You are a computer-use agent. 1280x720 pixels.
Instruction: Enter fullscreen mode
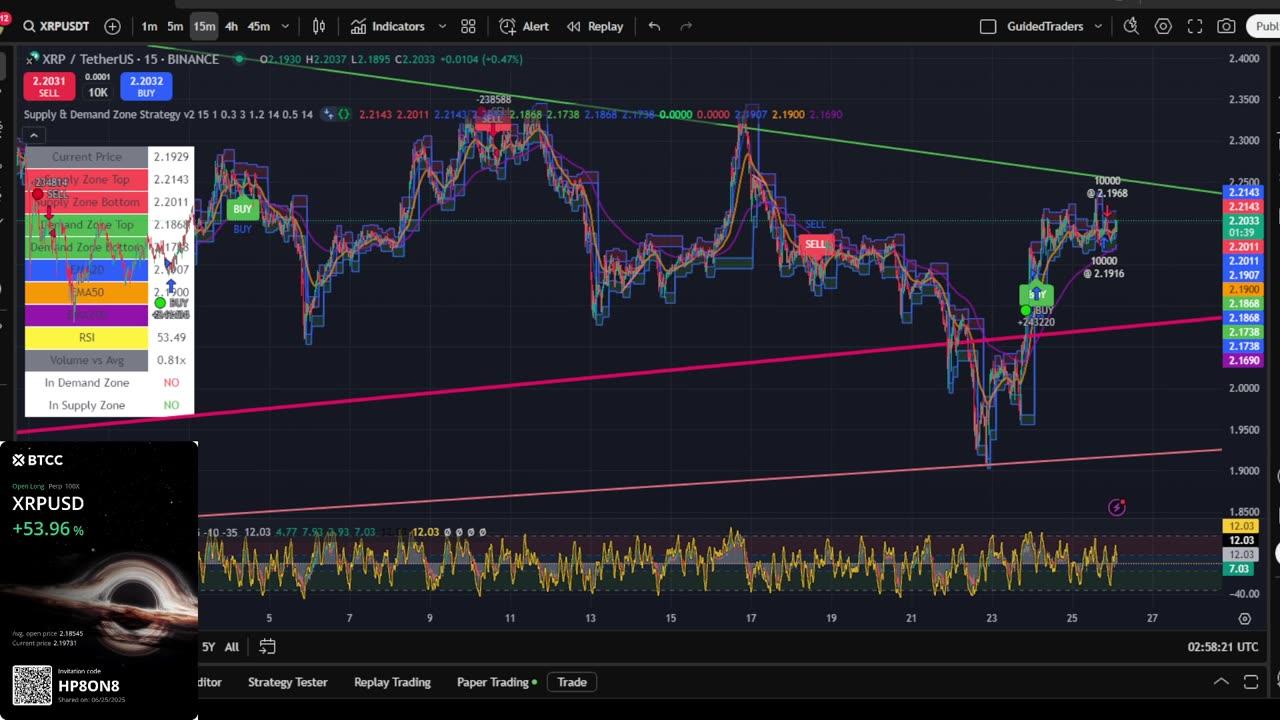click(1195, 26)
